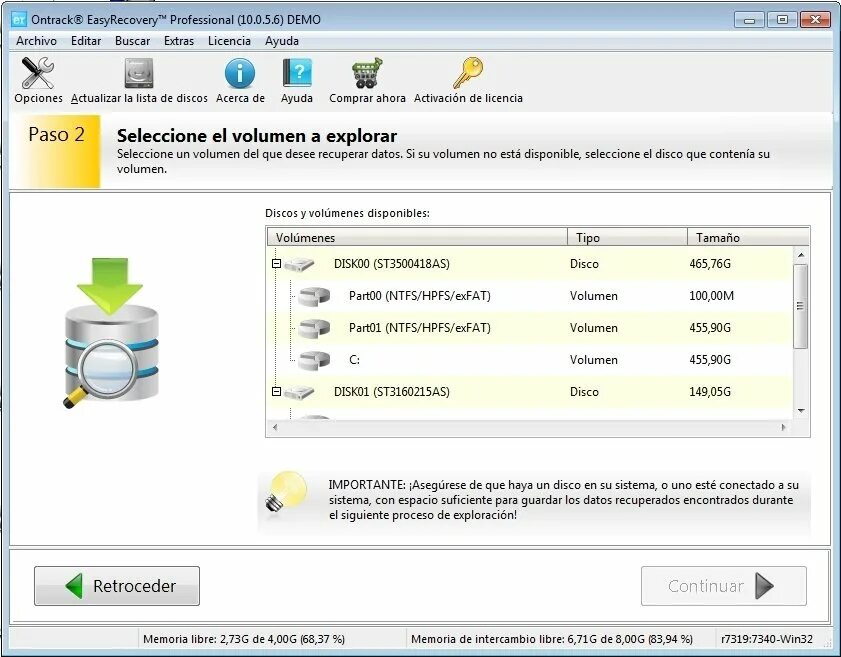
Task: Click the Retroceder button
Action: [x=117, y=586]
